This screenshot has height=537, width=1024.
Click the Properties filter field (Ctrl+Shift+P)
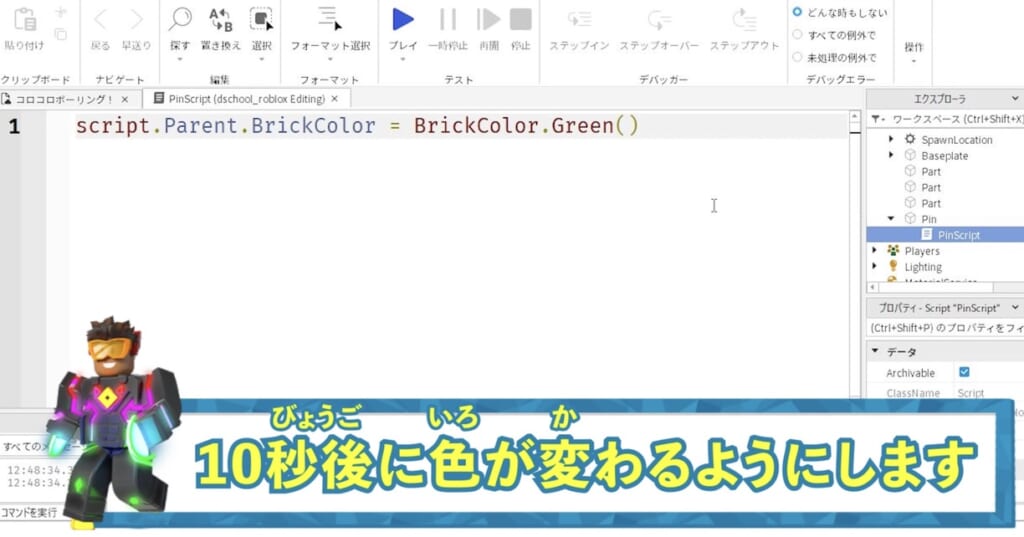tap(946, 328)
